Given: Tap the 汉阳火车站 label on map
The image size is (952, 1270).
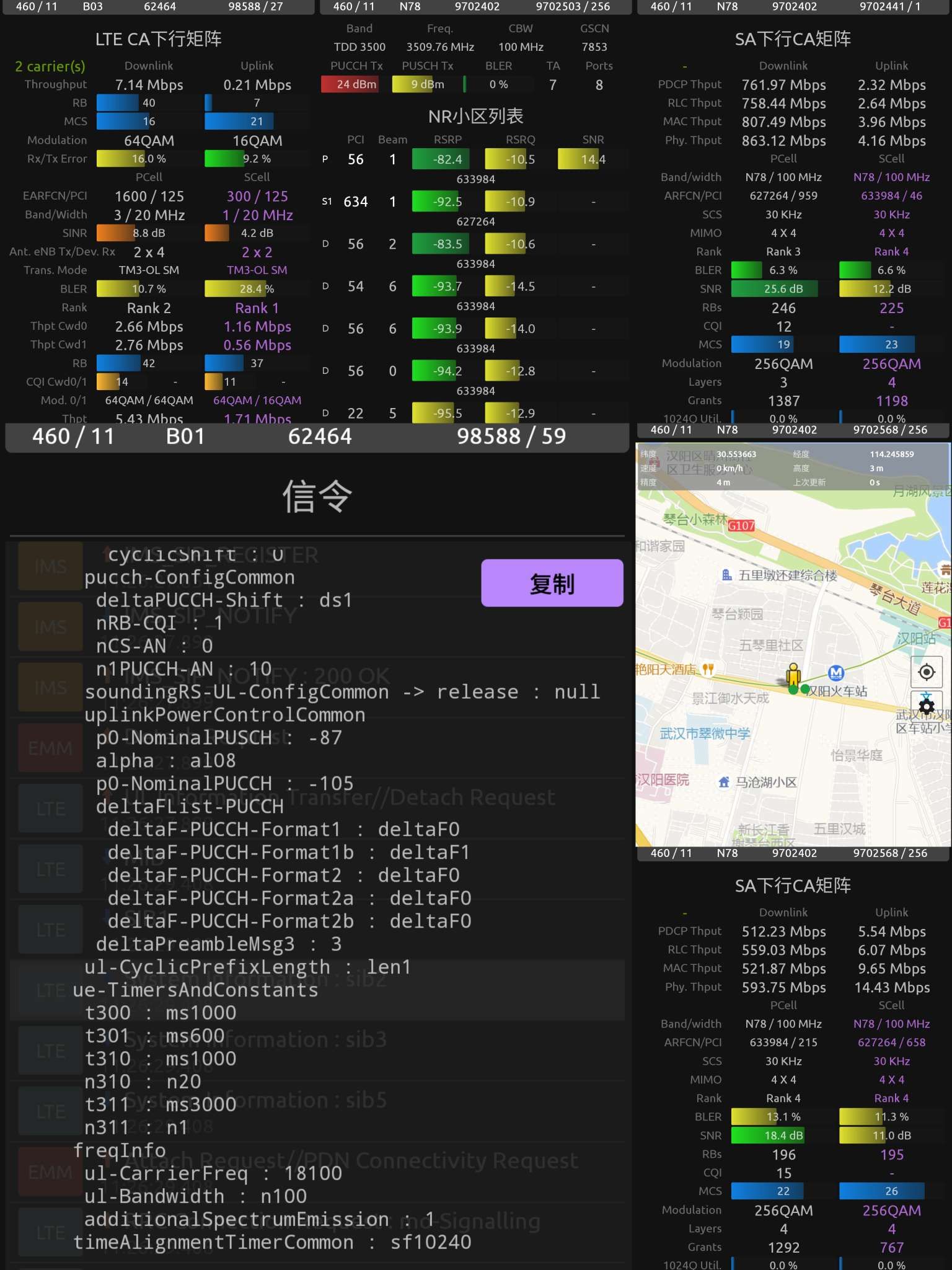Looking at the screenshot, I should pos(838,691).
